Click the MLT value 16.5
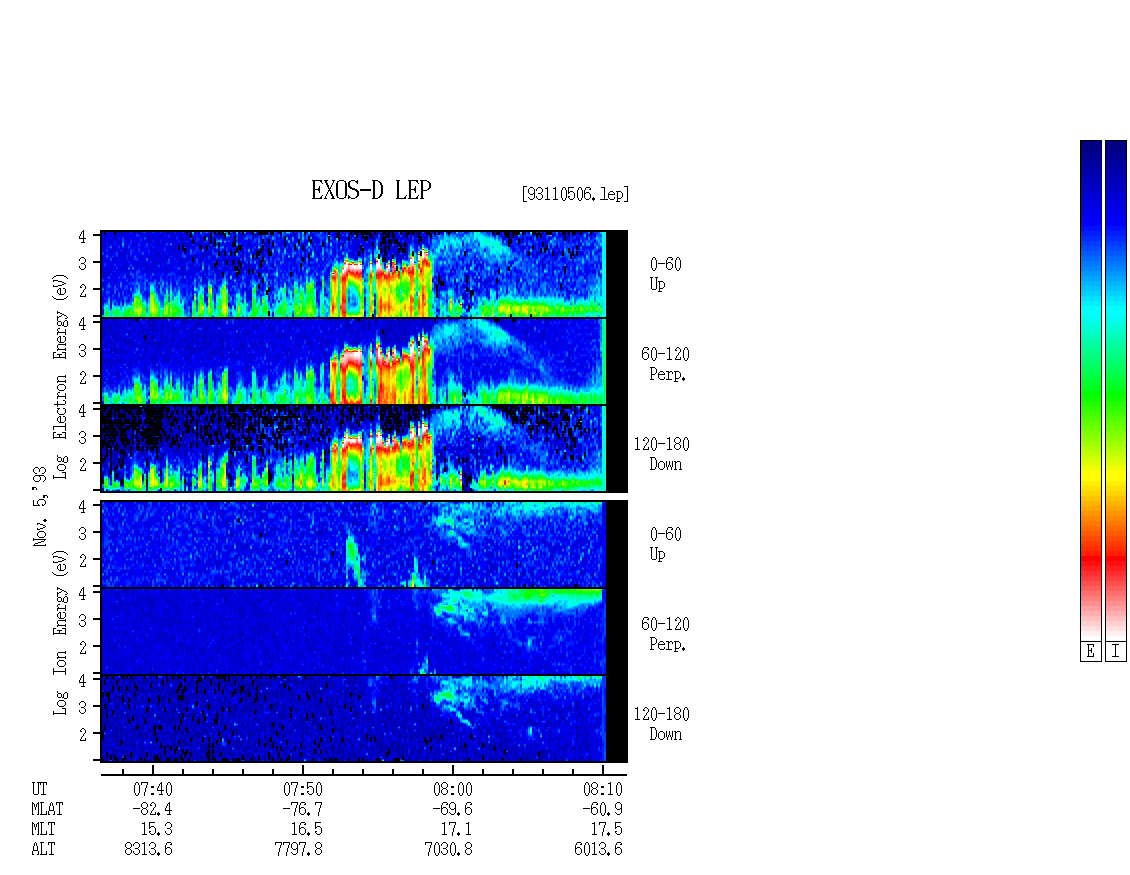 306,830
